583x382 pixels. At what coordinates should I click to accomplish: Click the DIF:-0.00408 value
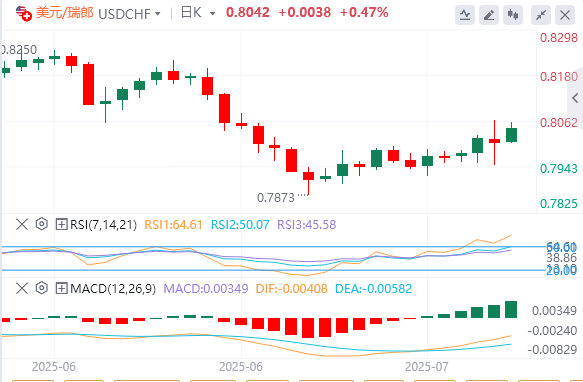point(292,289)
